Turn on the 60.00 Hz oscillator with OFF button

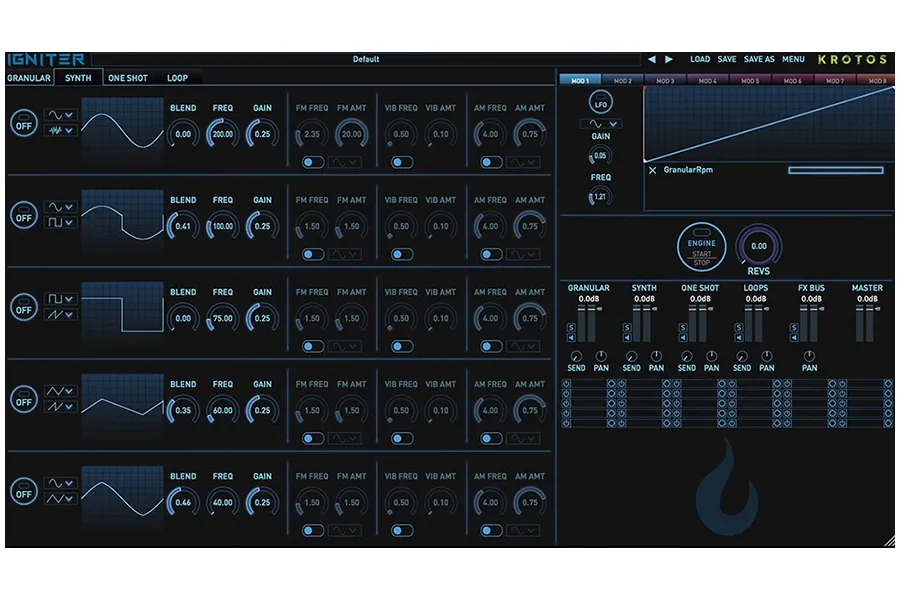click(x=24, y=399)
